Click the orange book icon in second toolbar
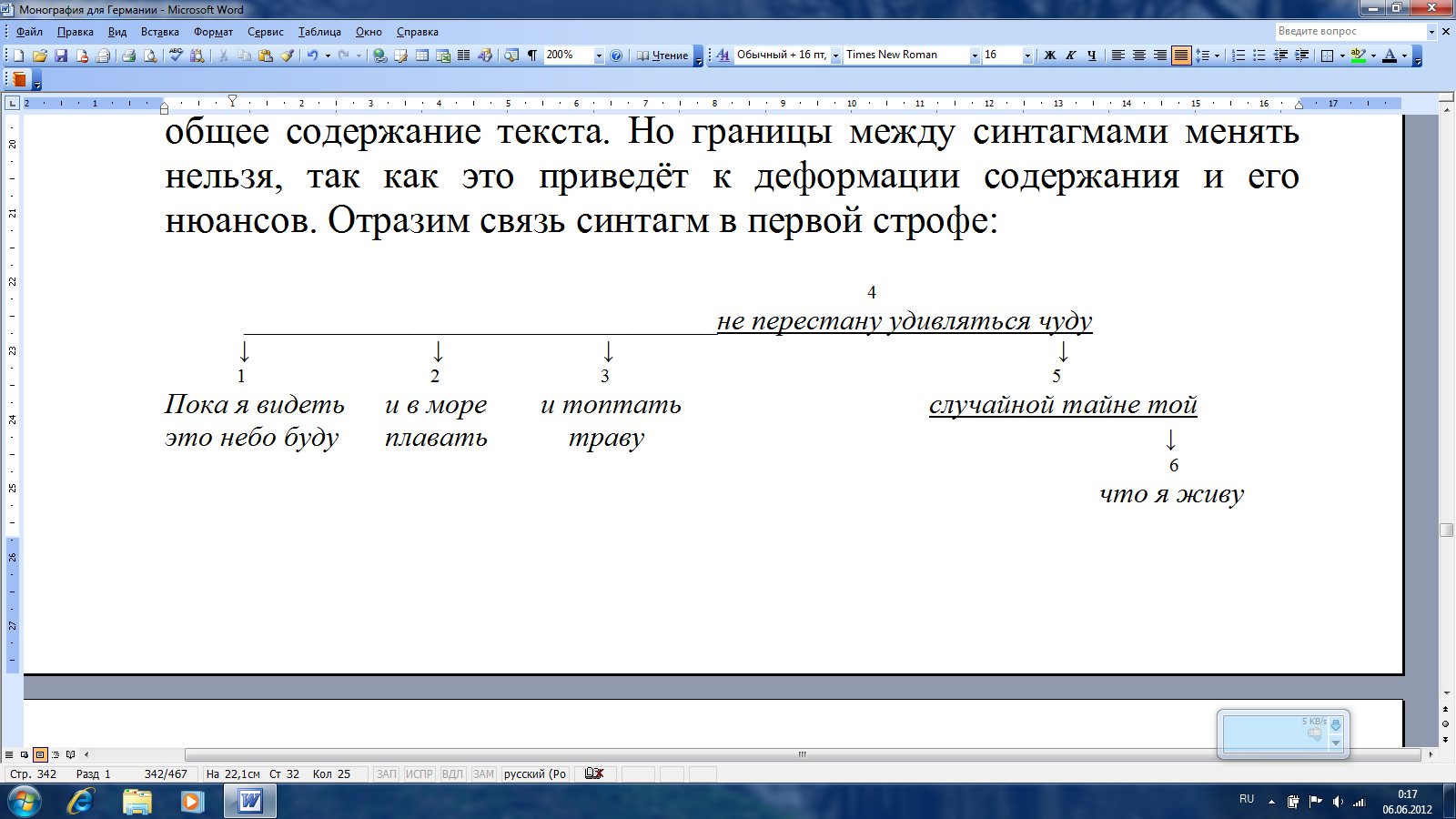The width and height of the screenshot is (1456, 819). [x=19, y=79]
